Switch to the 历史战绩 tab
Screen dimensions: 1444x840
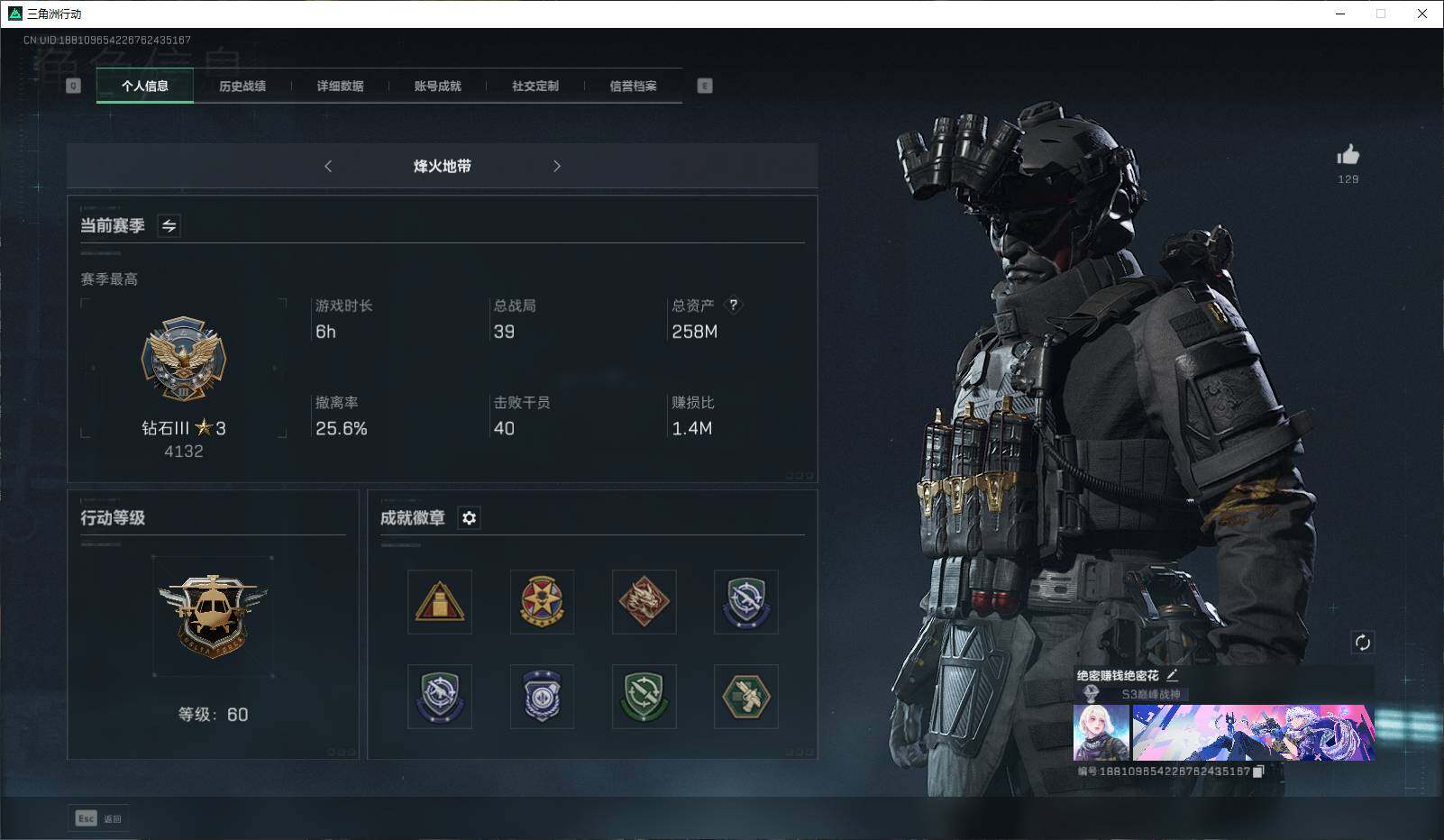[x=242, y=86]
